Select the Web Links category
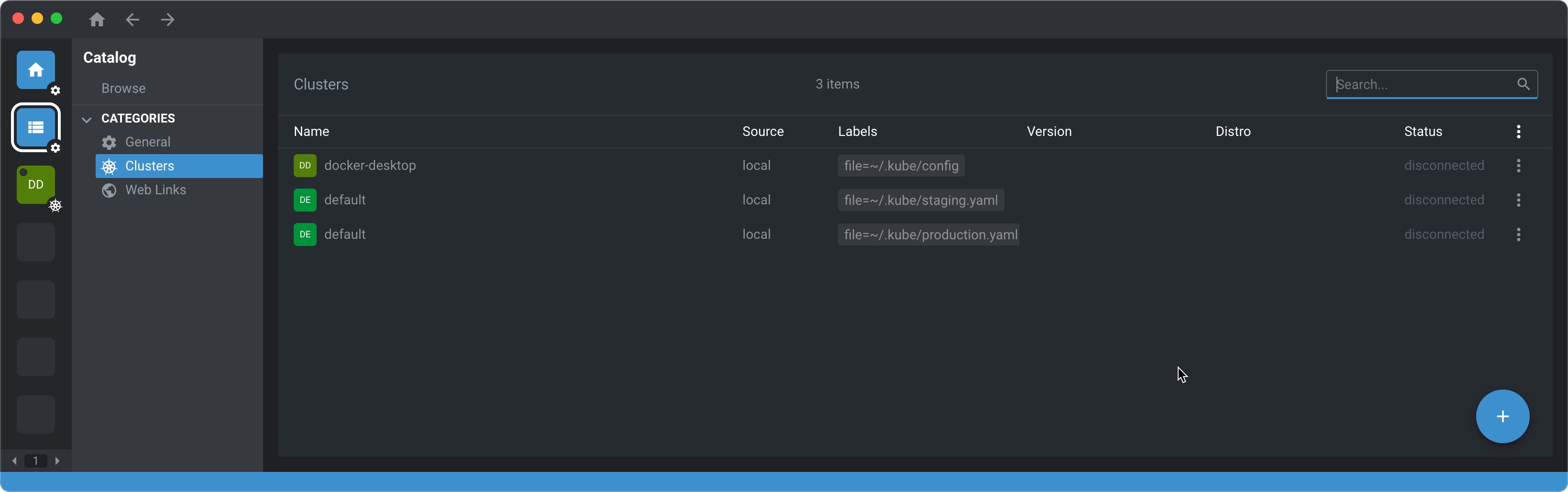The height and width of the screenshot is (492, 1568). pyautogui.click(x=156, y=190)
